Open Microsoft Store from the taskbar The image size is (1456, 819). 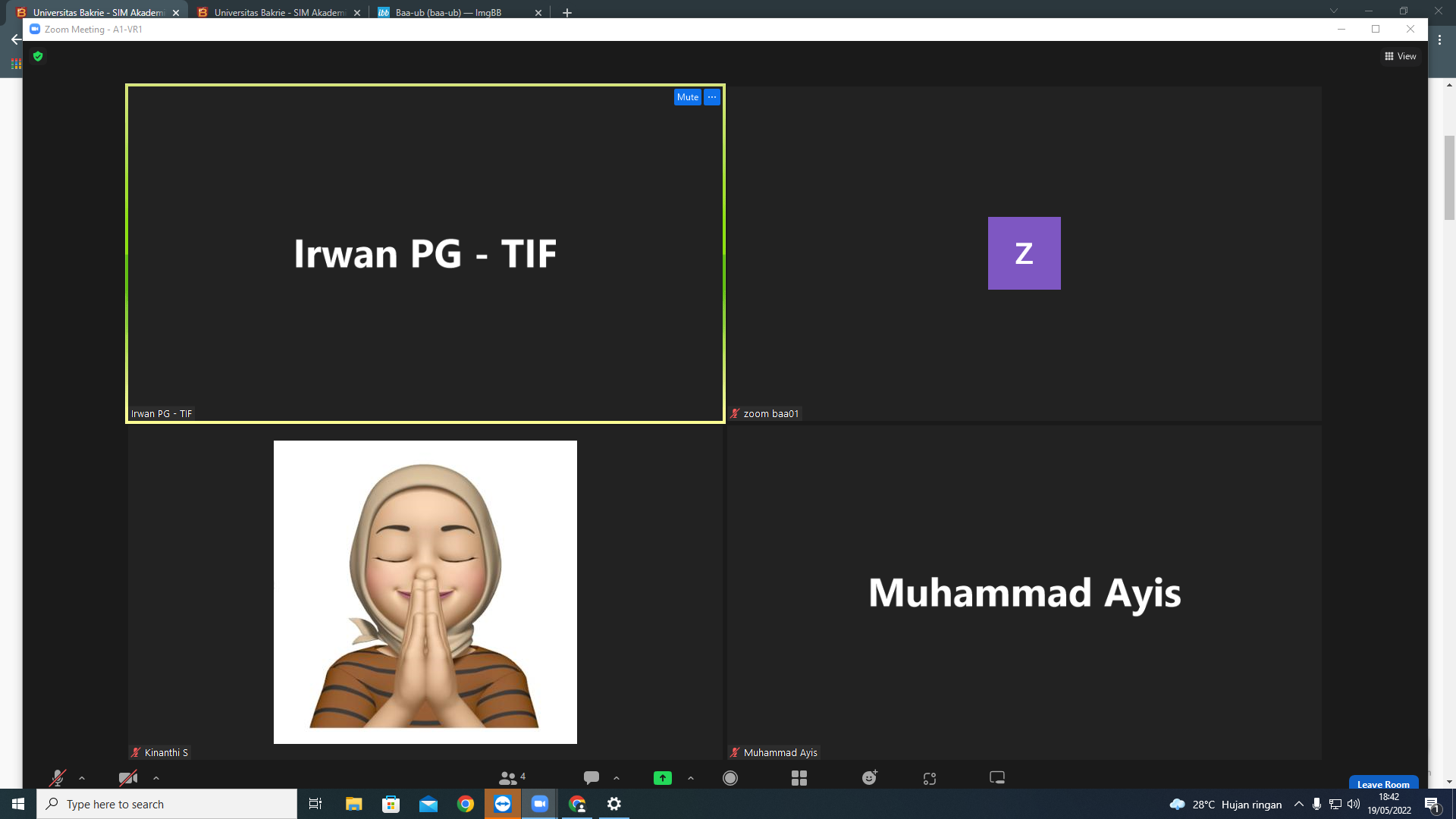click(391, 804)
